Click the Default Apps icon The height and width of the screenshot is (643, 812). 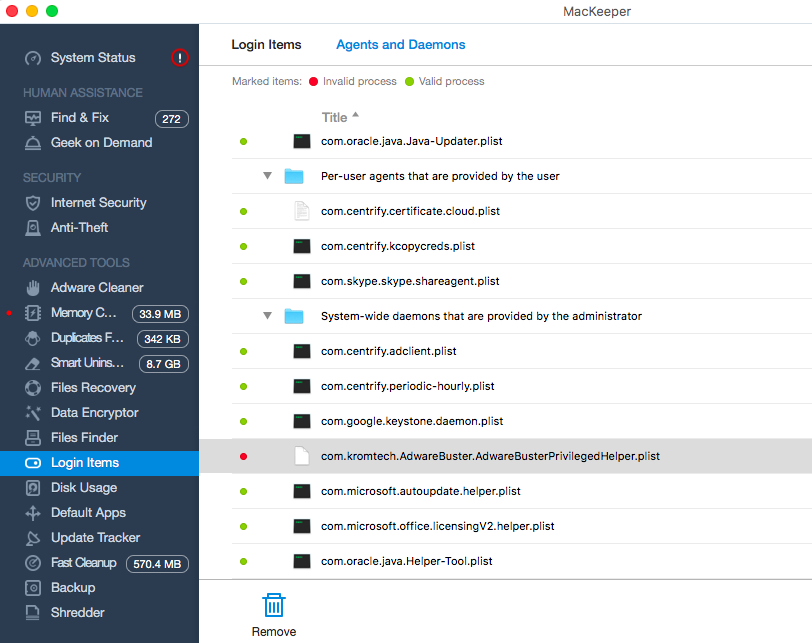pos(33,513)
